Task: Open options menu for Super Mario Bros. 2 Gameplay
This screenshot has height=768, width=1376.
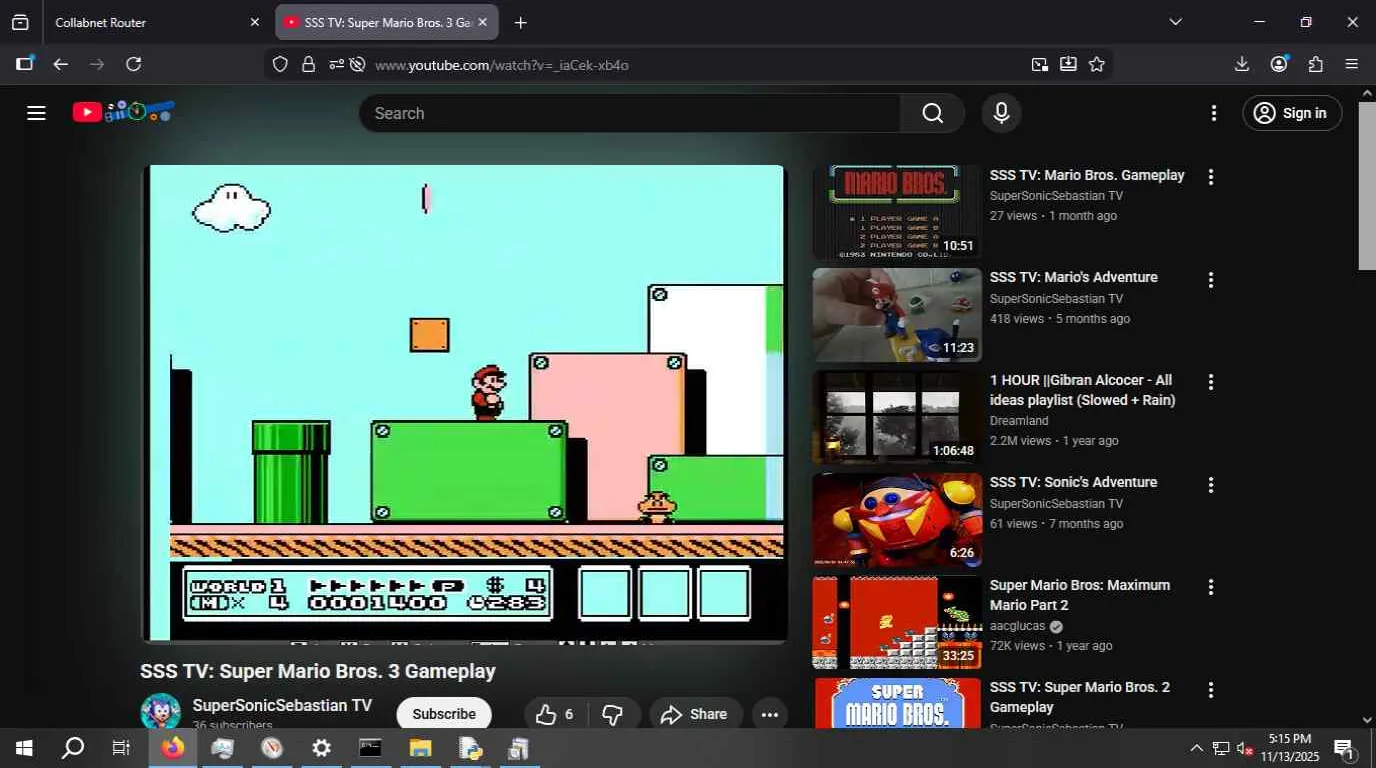Action: pyautogui.click(x=1210, y=690)
